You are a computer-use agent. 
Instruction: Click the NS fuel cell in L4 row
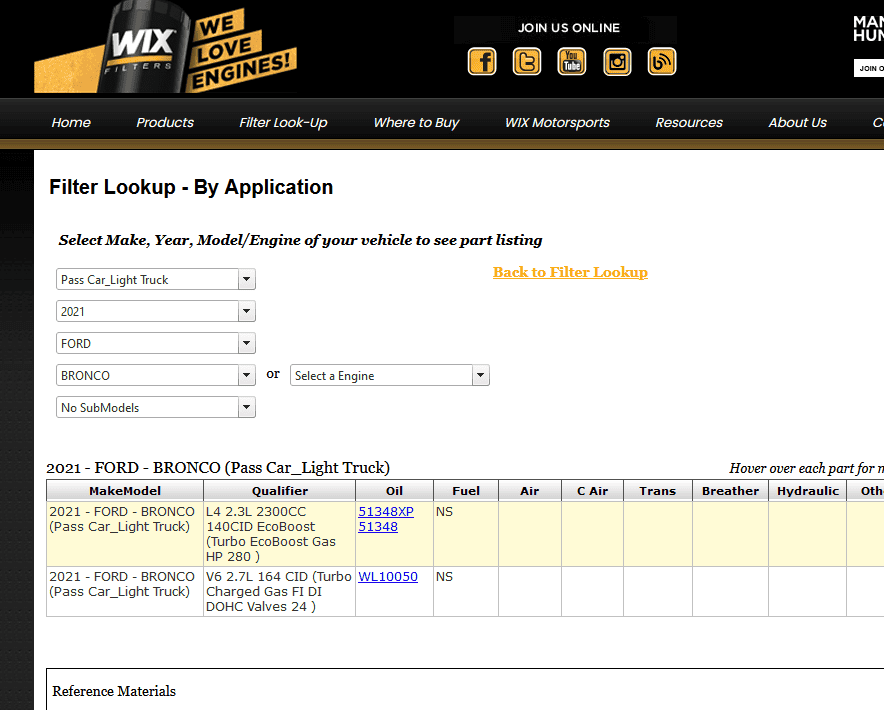(x=466, y=534)
